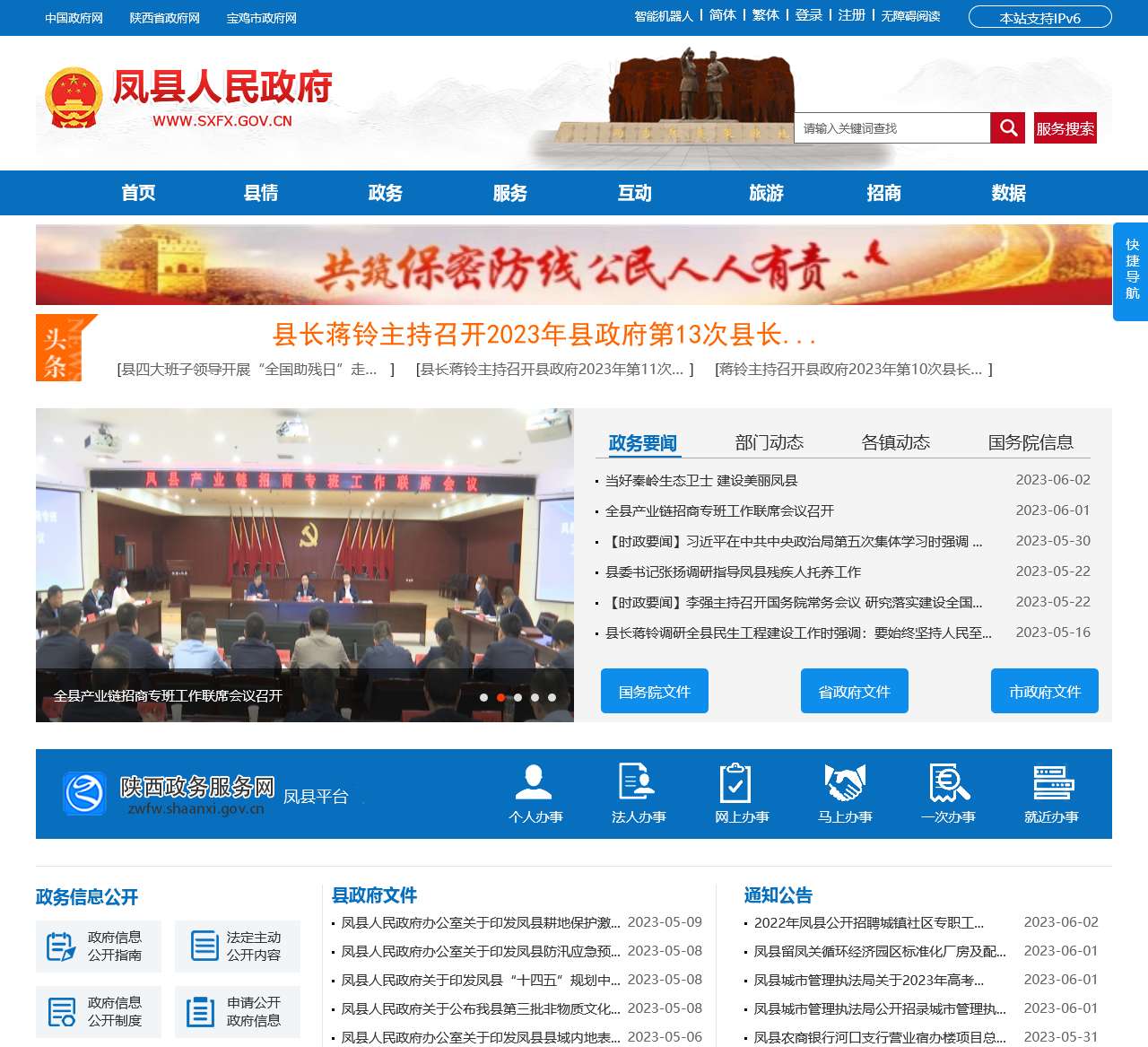Open 政府信息公开指南 via its document icon

[60, 946]
